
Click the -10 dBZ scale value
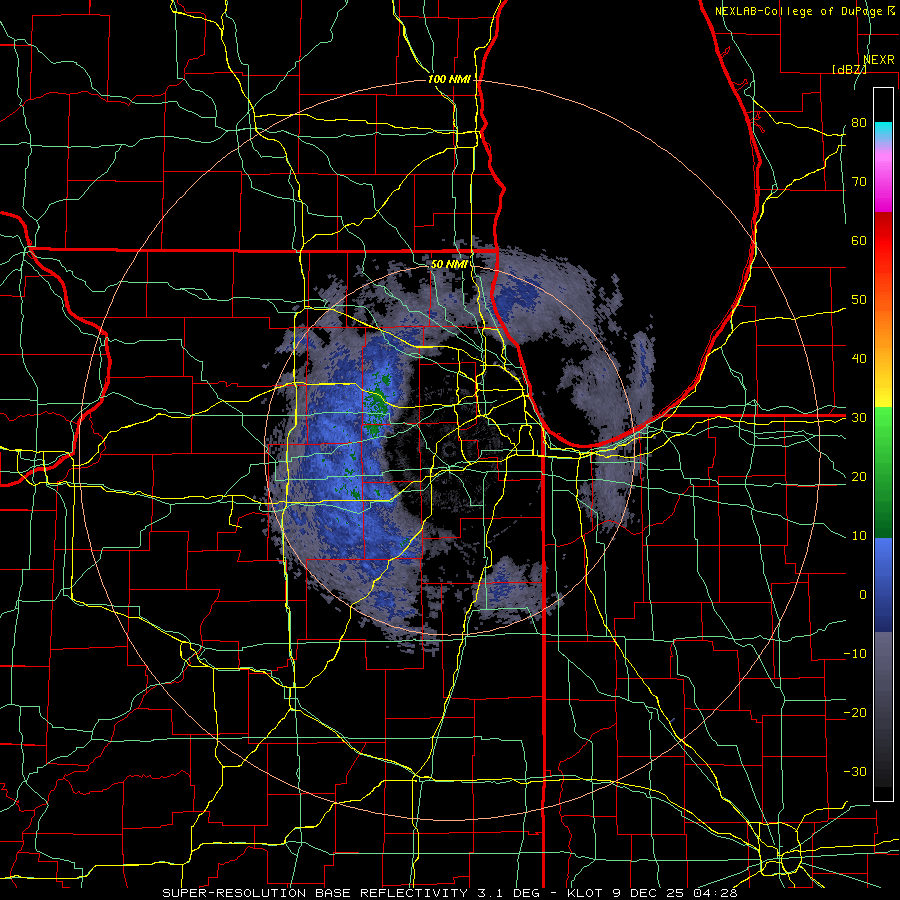(855, 653)
